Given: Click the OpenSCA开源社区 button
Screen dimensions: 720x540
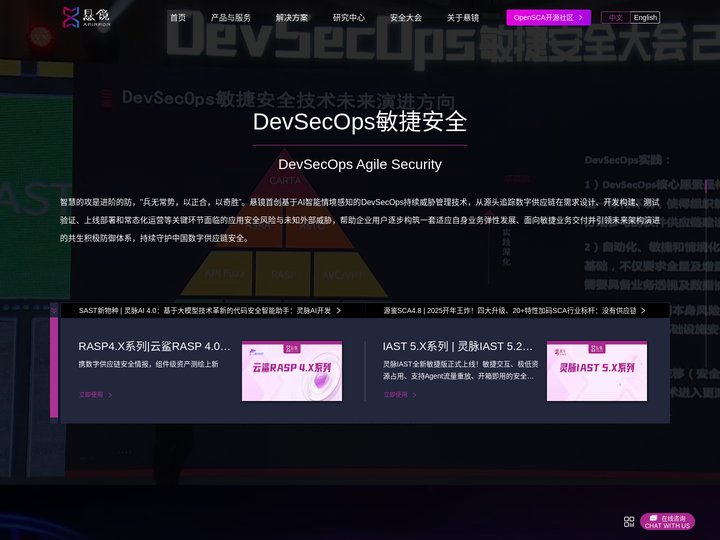Looking at the screenshot, I should [x=548, y=17].
